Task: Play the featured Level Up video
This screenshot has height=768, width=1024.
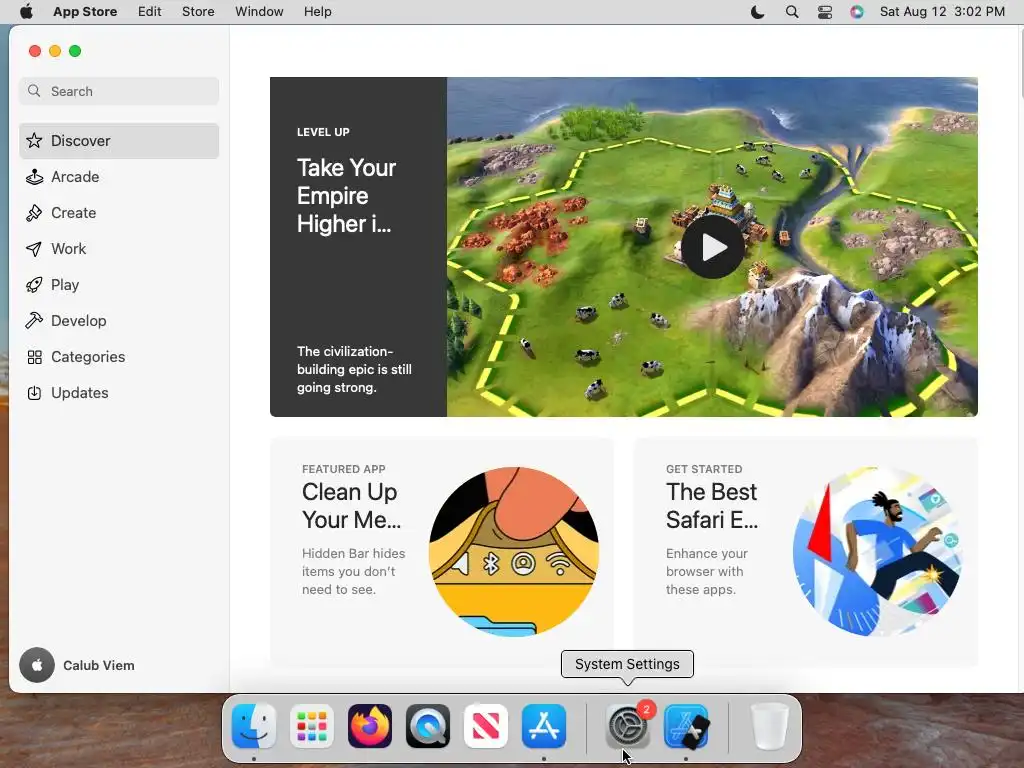Action: [712, 247]
